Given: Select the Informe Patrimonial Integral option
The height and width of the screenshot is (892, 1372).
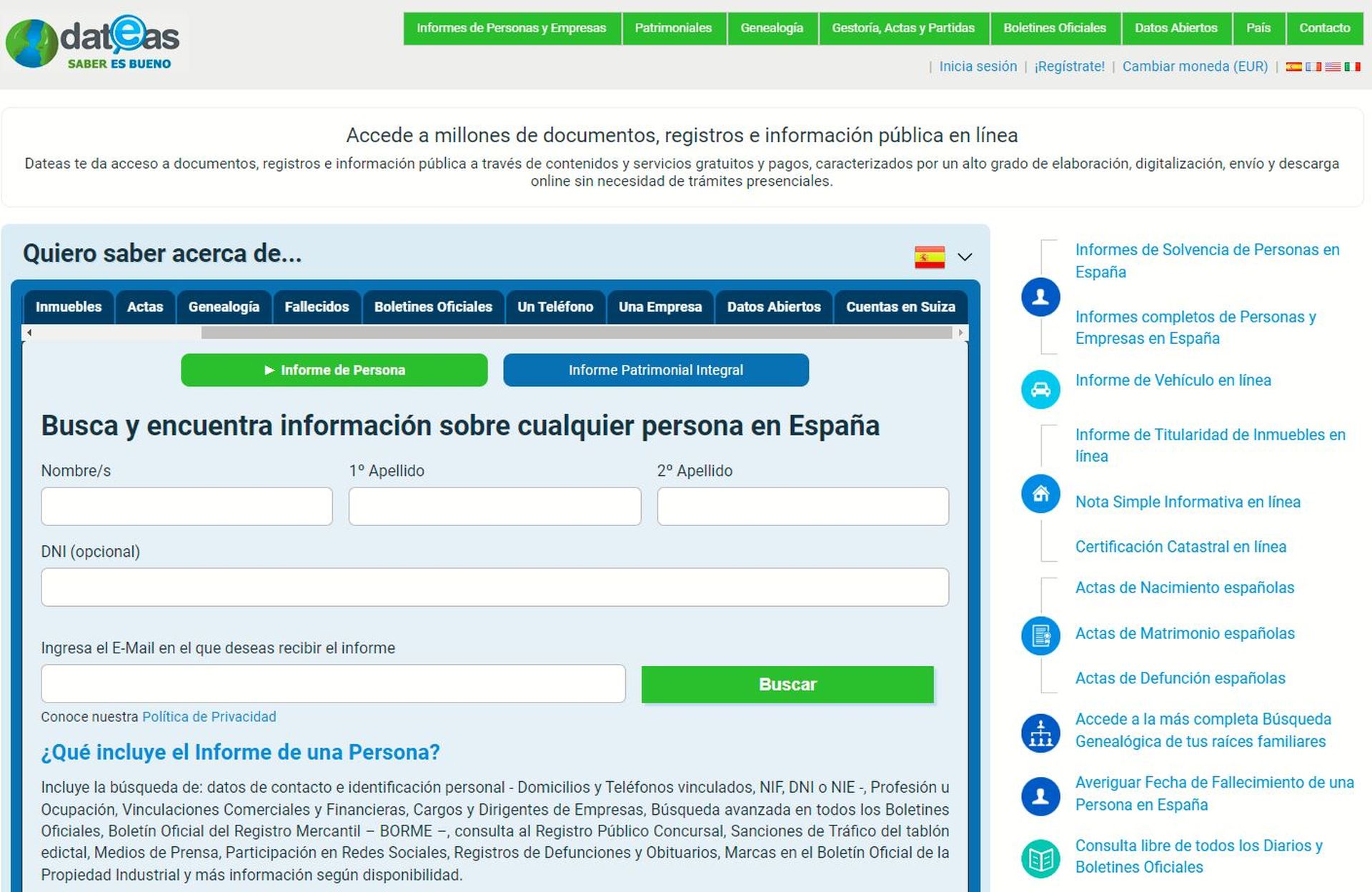Looking at the screenshot, I should pos(655,370).
